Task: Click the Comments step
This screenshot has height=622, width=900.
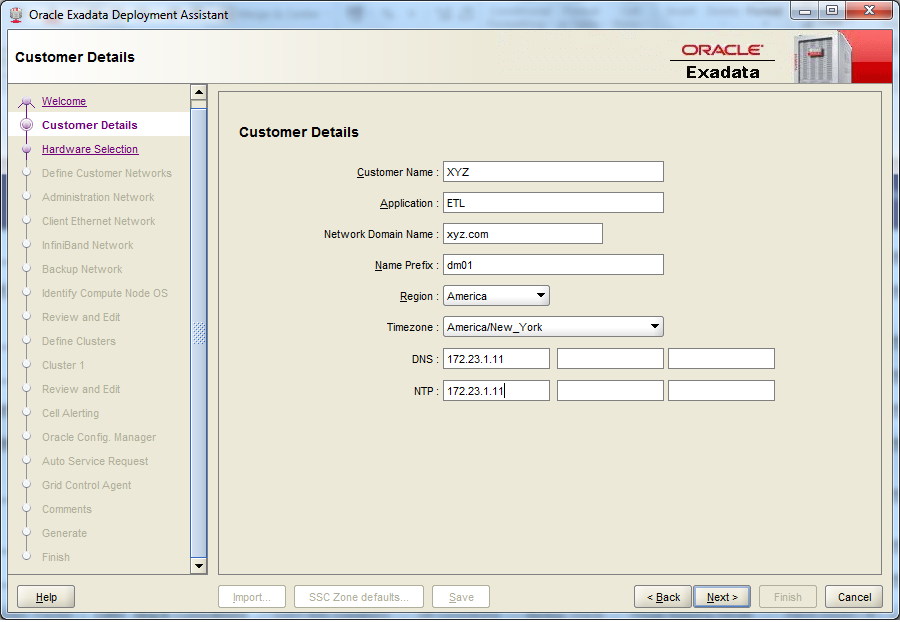Action: pyautogui.click(x=67, y=510)
